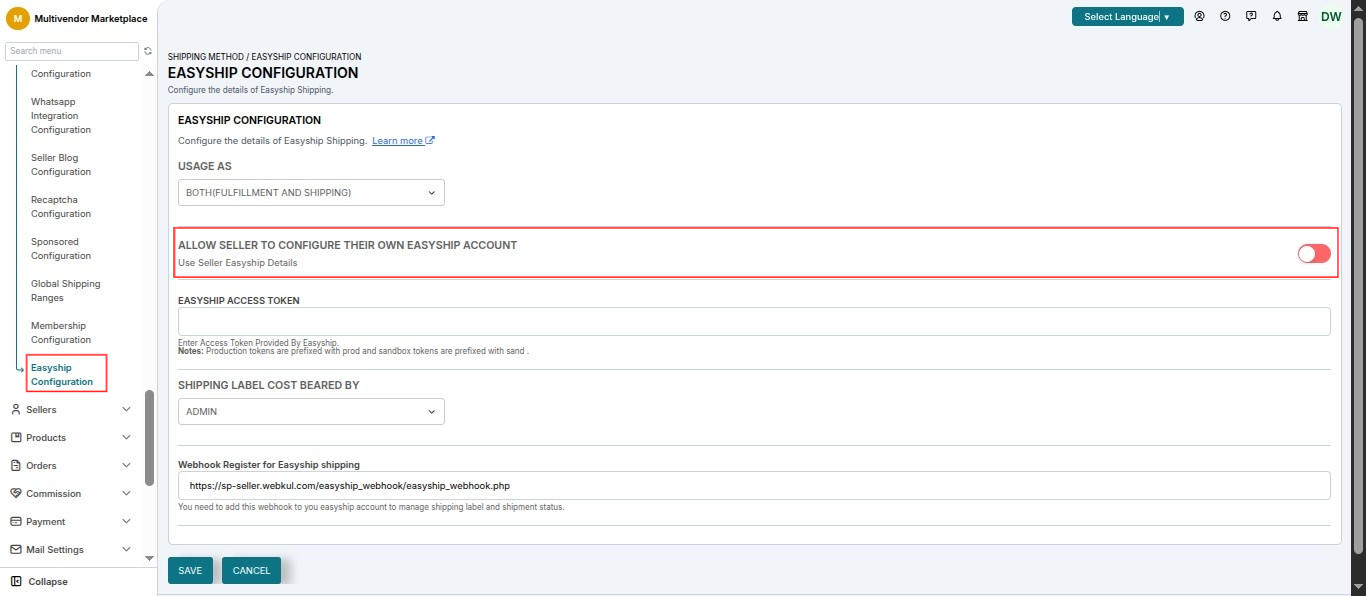
Task: Click 'Use Seller Easyship Details' text
Action: 238,263
